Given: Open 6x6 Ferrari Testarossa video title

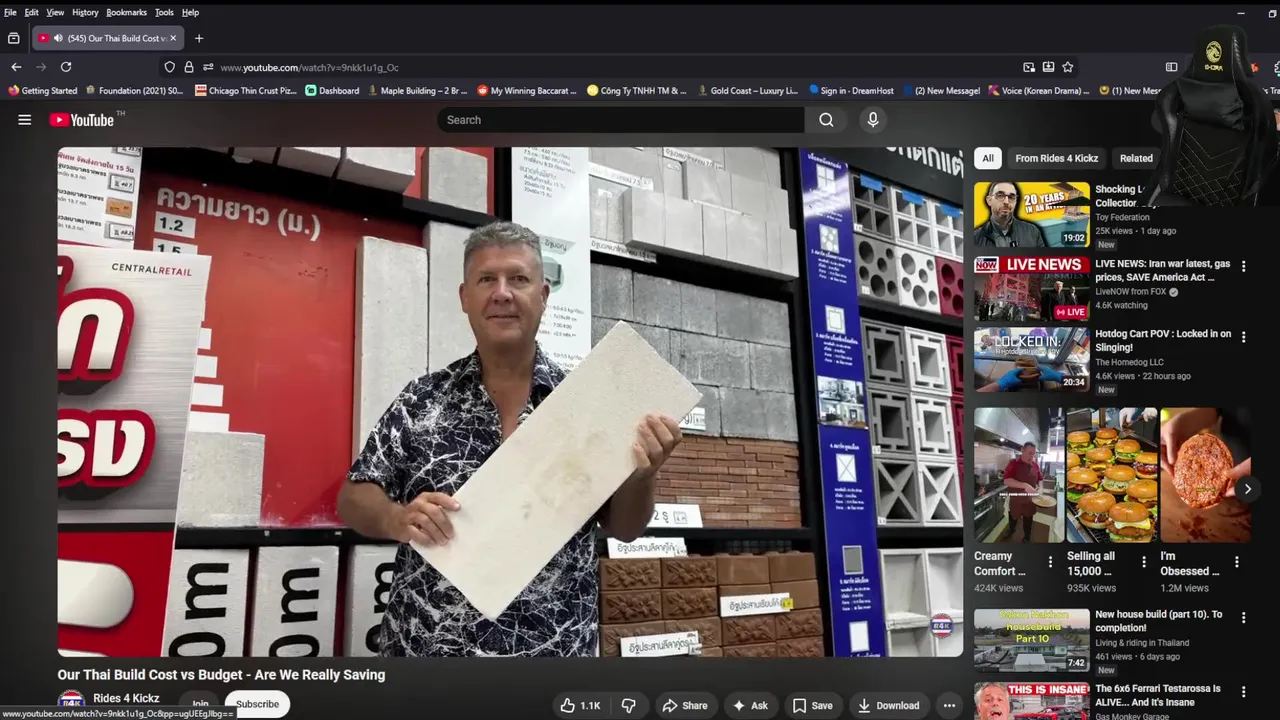Looking at the screenshot, I should [x=1158, y=695].
